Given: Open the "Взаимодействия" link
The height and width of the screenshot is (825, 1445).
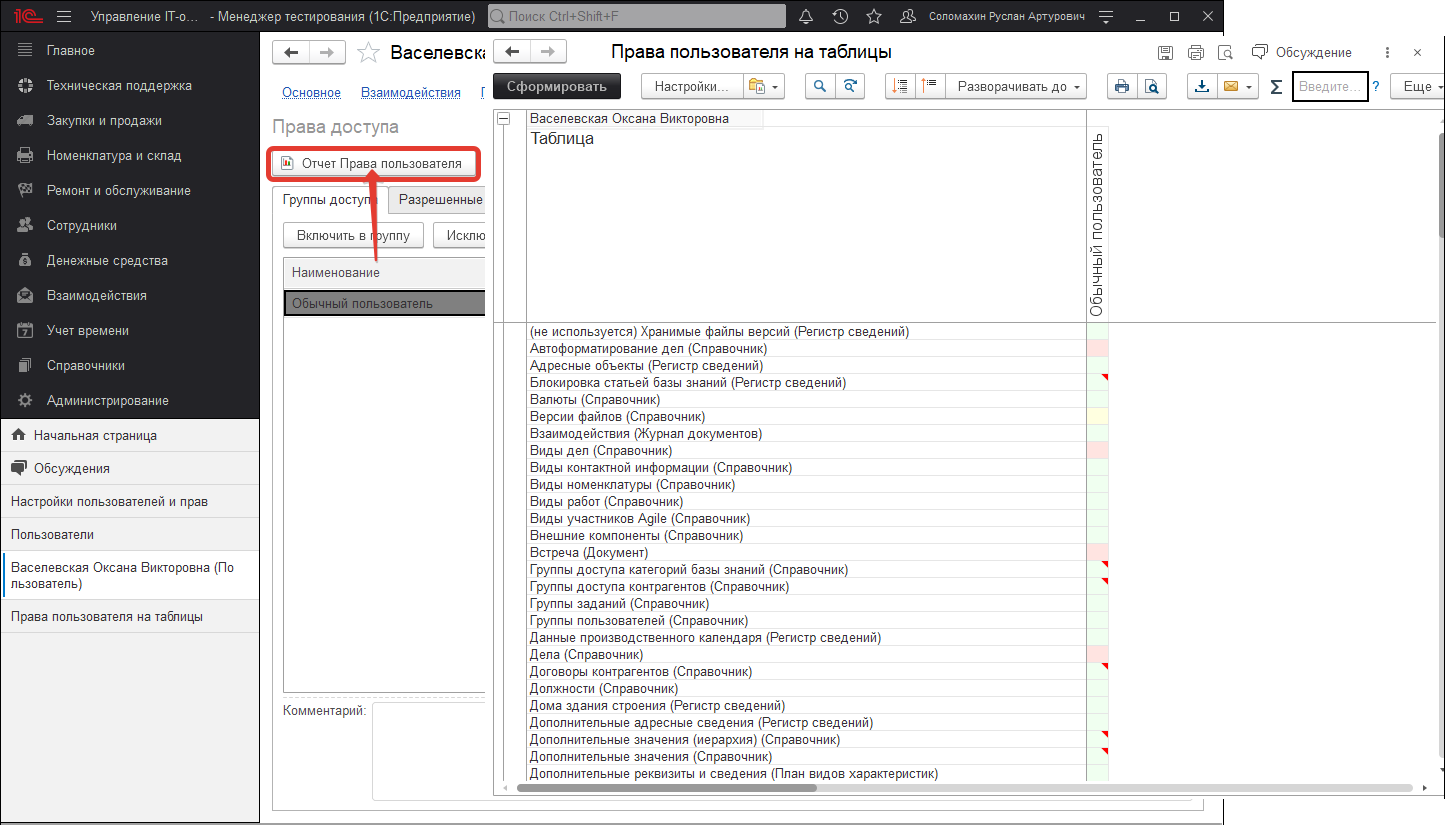Looking at the screenshot, I should click(x=410, y=93).
